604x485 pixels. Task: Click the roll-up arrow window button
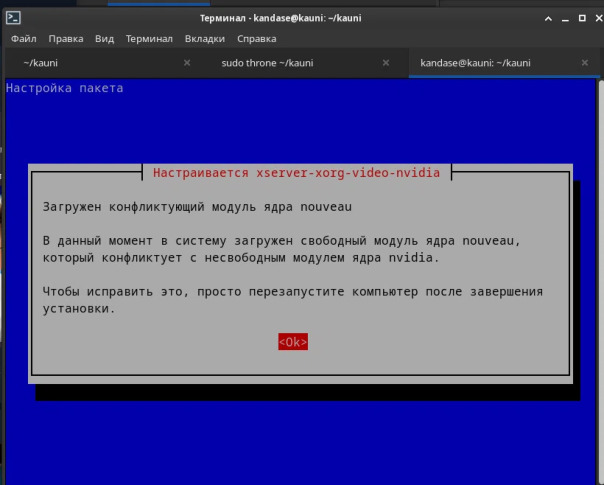pos(548,18)
